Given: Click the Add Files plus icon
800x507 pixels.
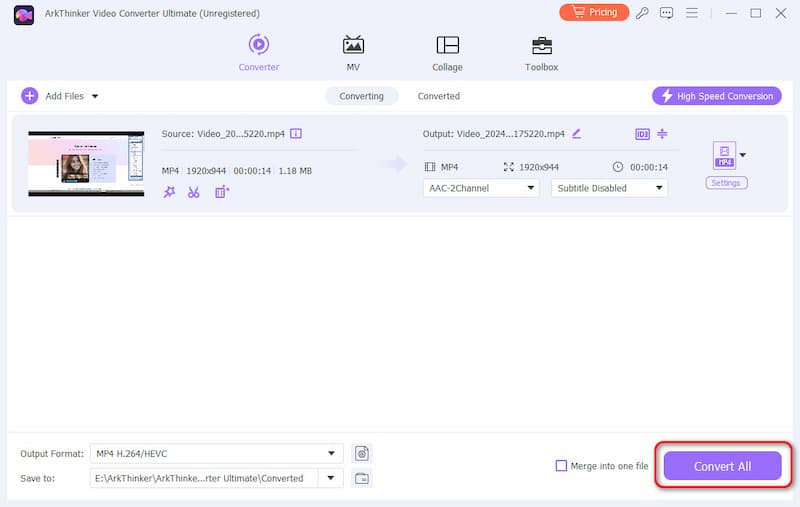Looking at the screenshot, I should click(30, 95).
